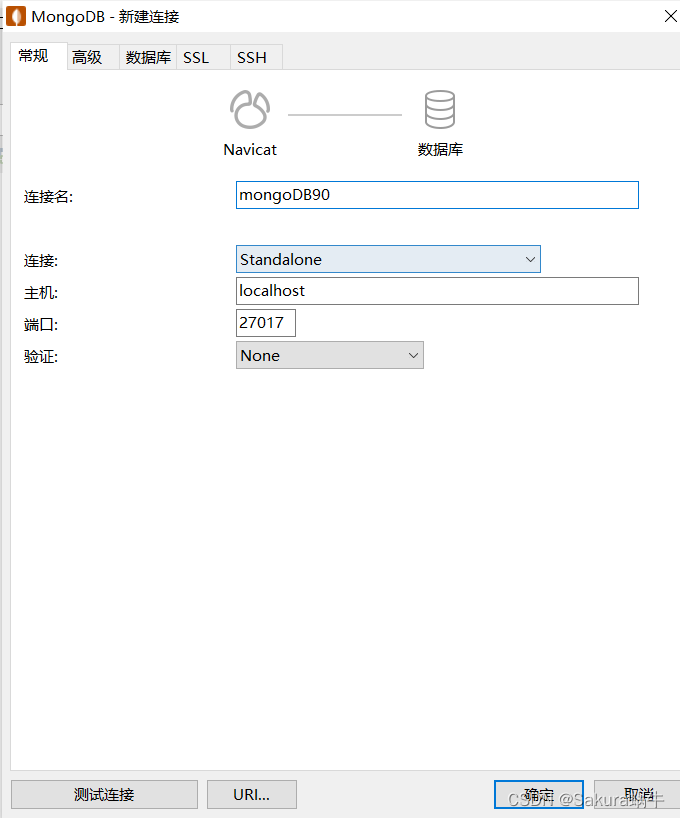Open the 验证 None dropdown

coord(412,355)
